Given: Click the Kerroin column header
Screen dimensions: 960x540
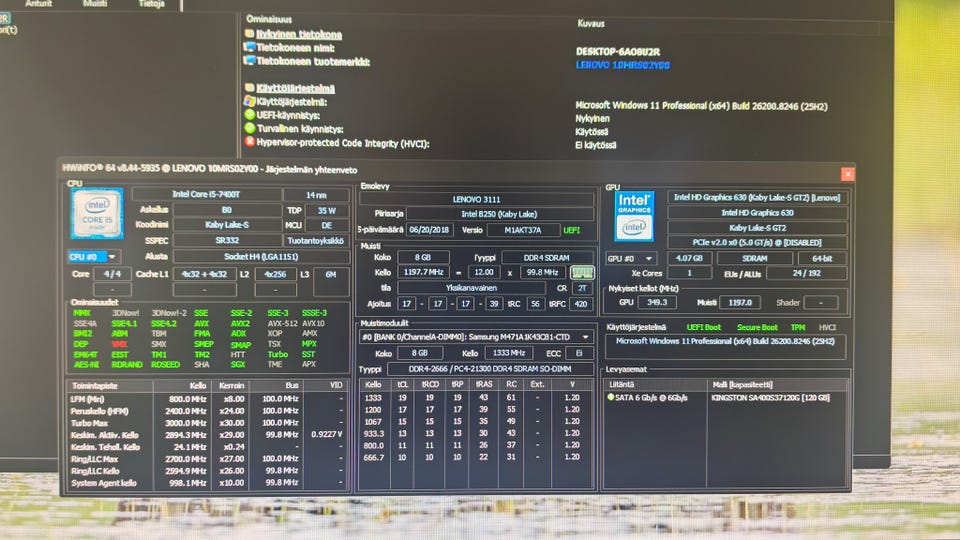Looking at the screenshot, I should pos(231,386).
